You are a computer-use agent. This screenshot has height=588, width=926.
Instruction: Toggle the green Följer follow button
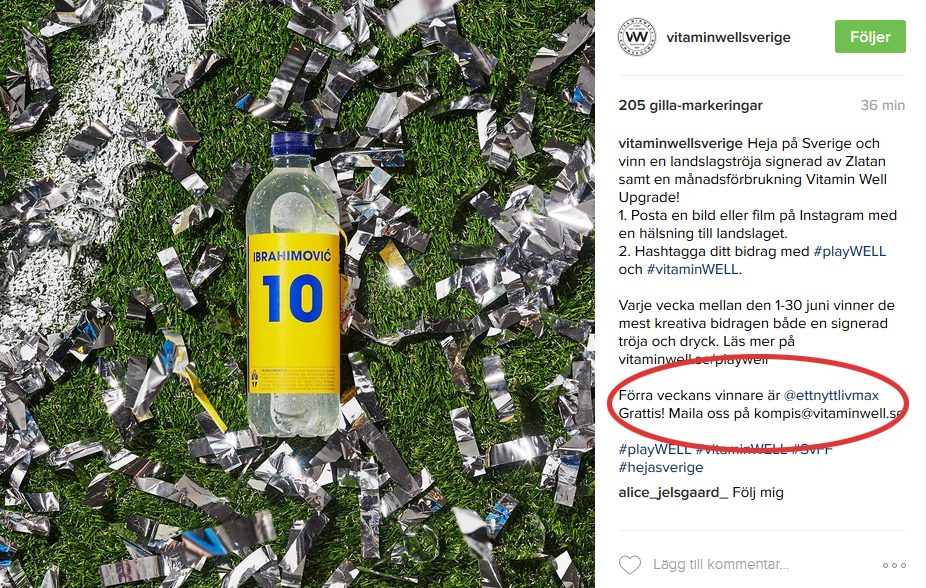pyautogui.click(x=870, y=37)
